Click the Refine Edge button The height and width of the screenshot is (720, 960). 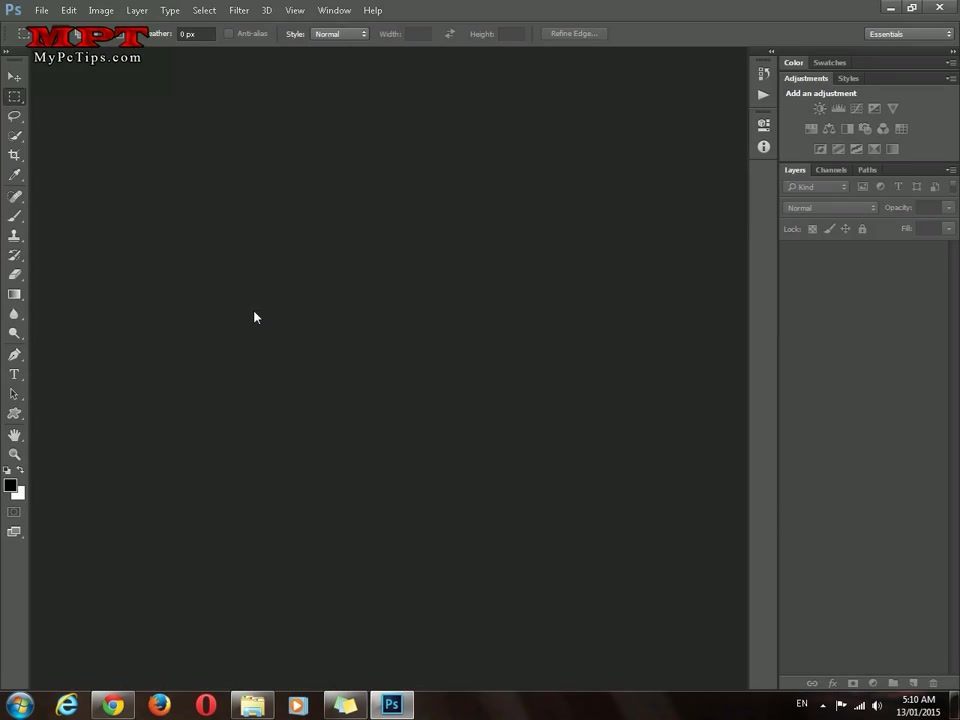pyautogui.click(x=574, y=34)
